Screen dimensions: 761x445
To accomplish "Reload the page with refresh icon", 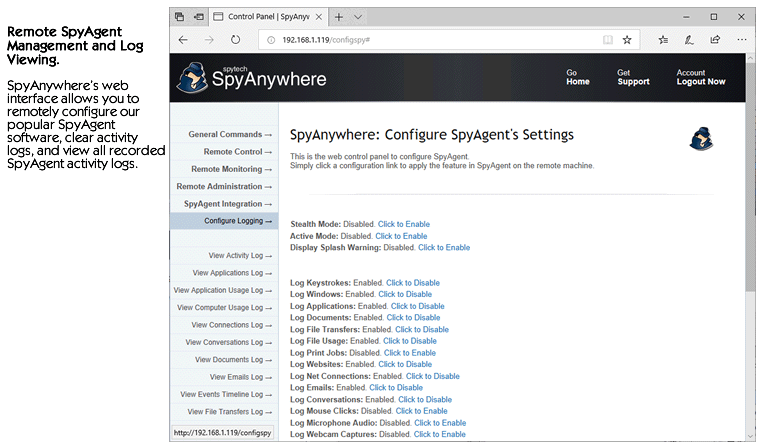I will click(x=235, y=40).
